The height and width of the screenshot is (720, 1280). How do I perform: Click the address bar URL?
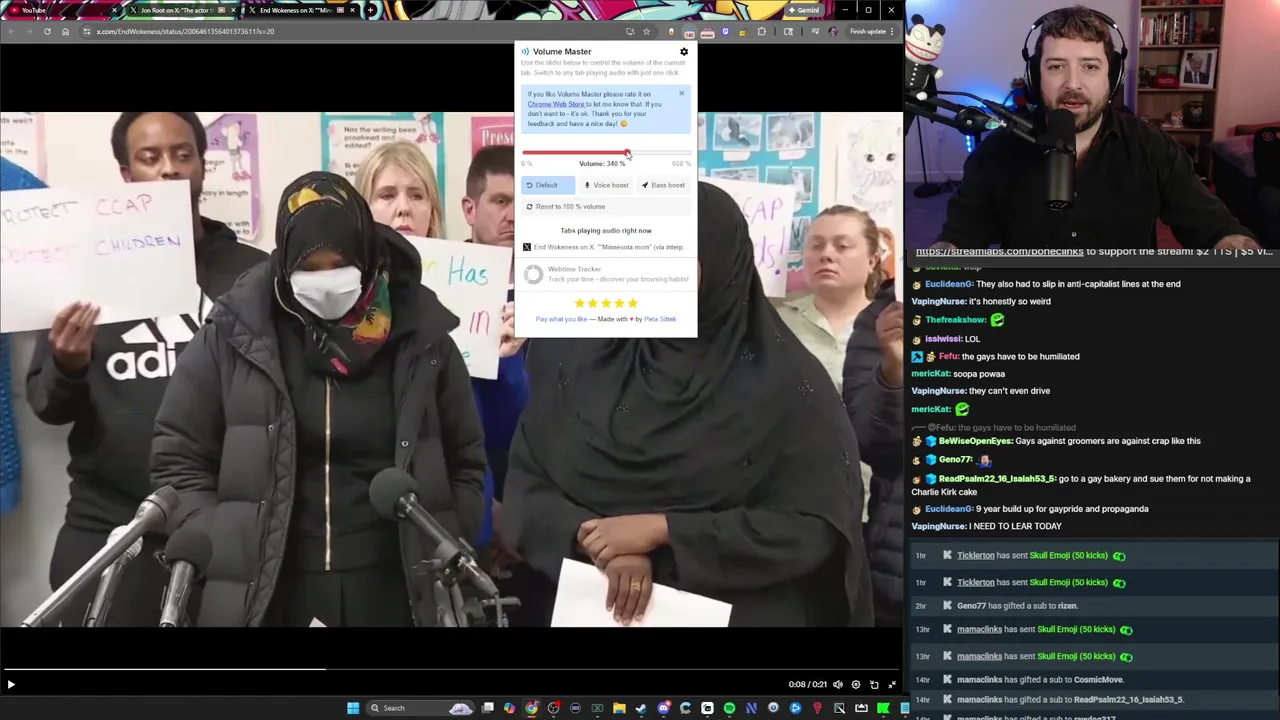click(185, 31)
